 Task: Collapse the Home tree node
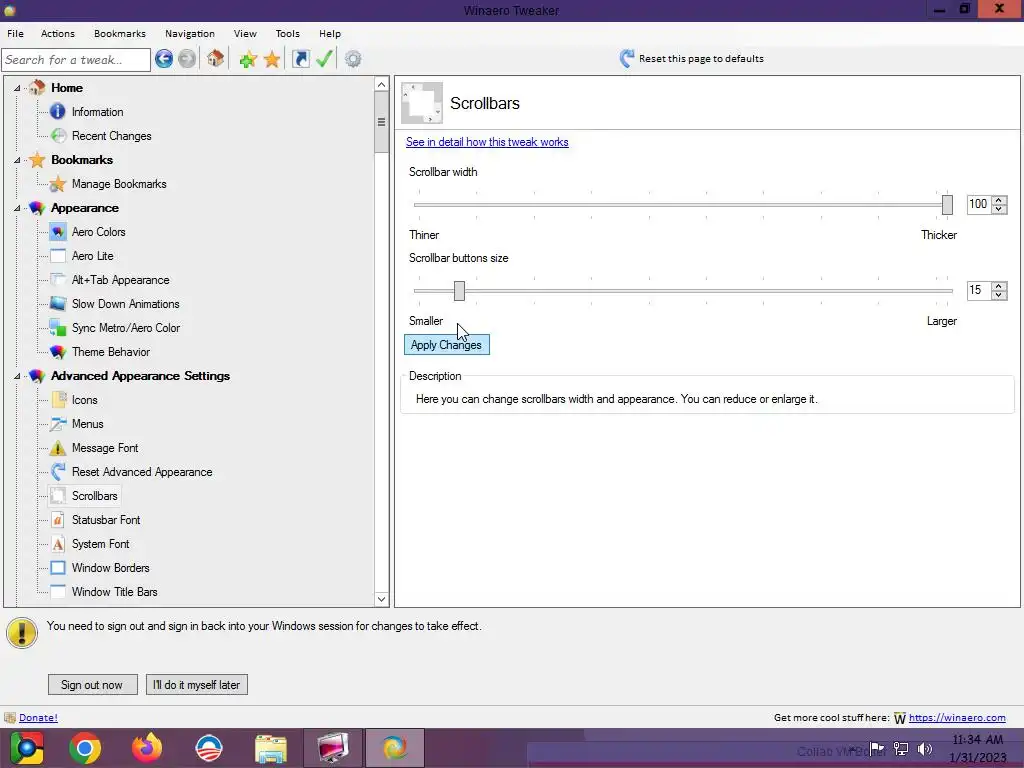(x=18, y=88)
